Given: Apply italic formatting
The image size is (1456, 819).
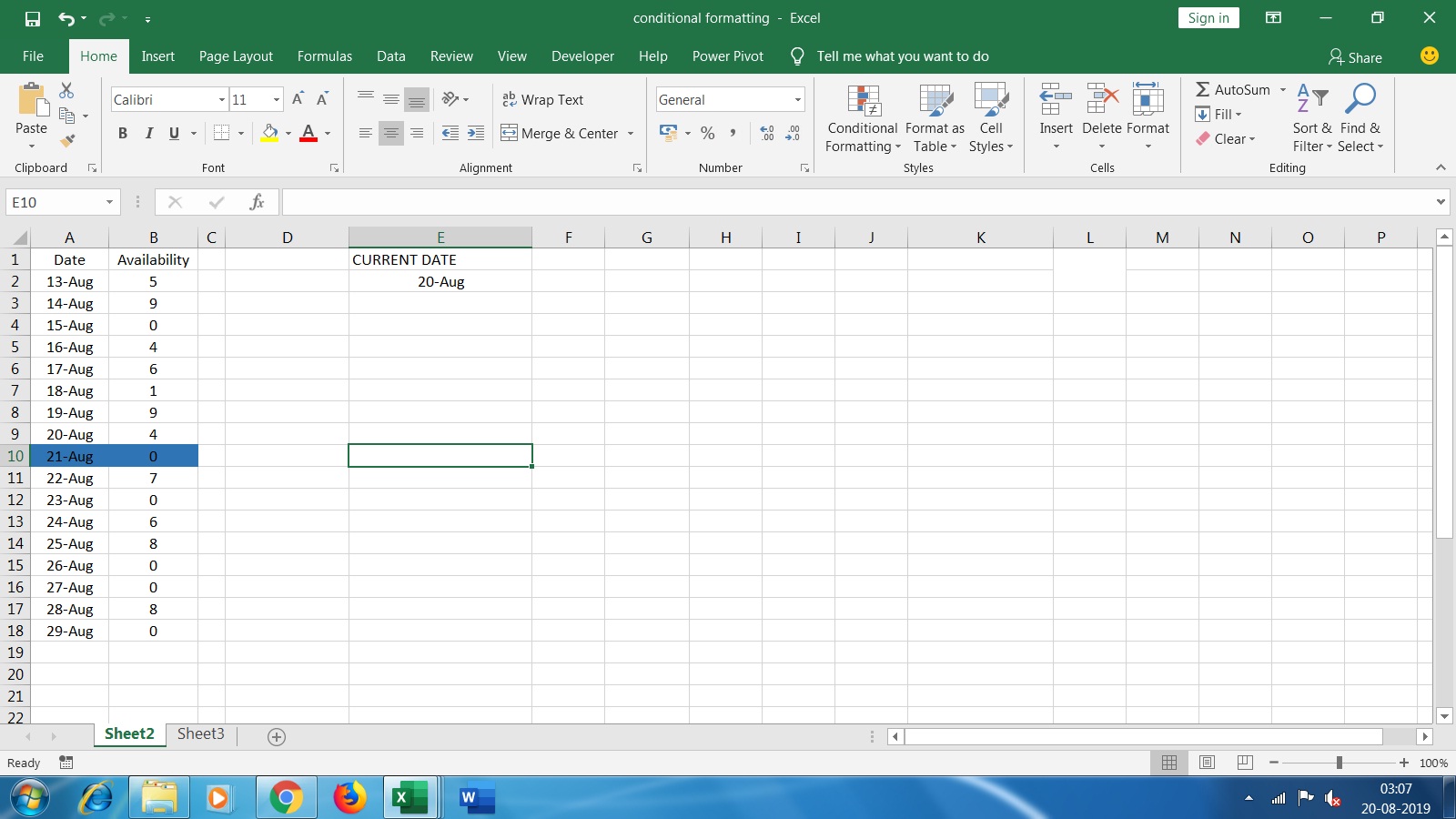Looking at the screenshot, I should click(x=149, y=133).
